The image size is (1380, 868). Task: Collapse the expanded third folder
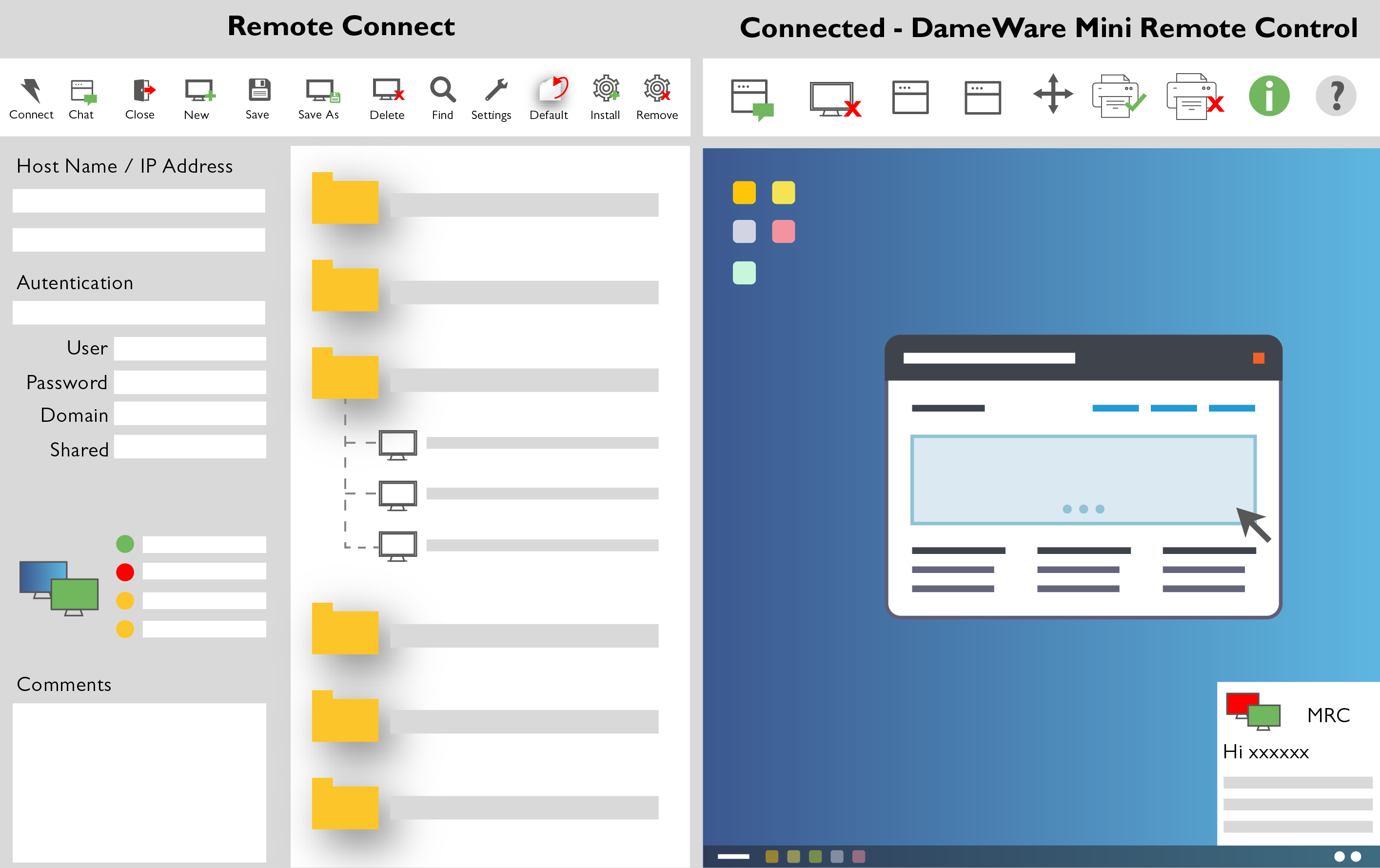345,373
